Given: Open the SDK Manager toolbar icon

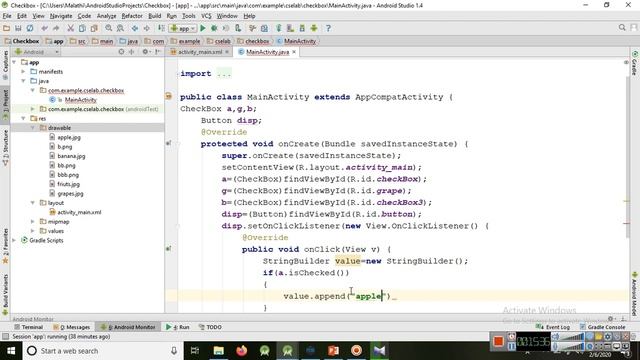Looking at the screenshot, I should point(302,28).
